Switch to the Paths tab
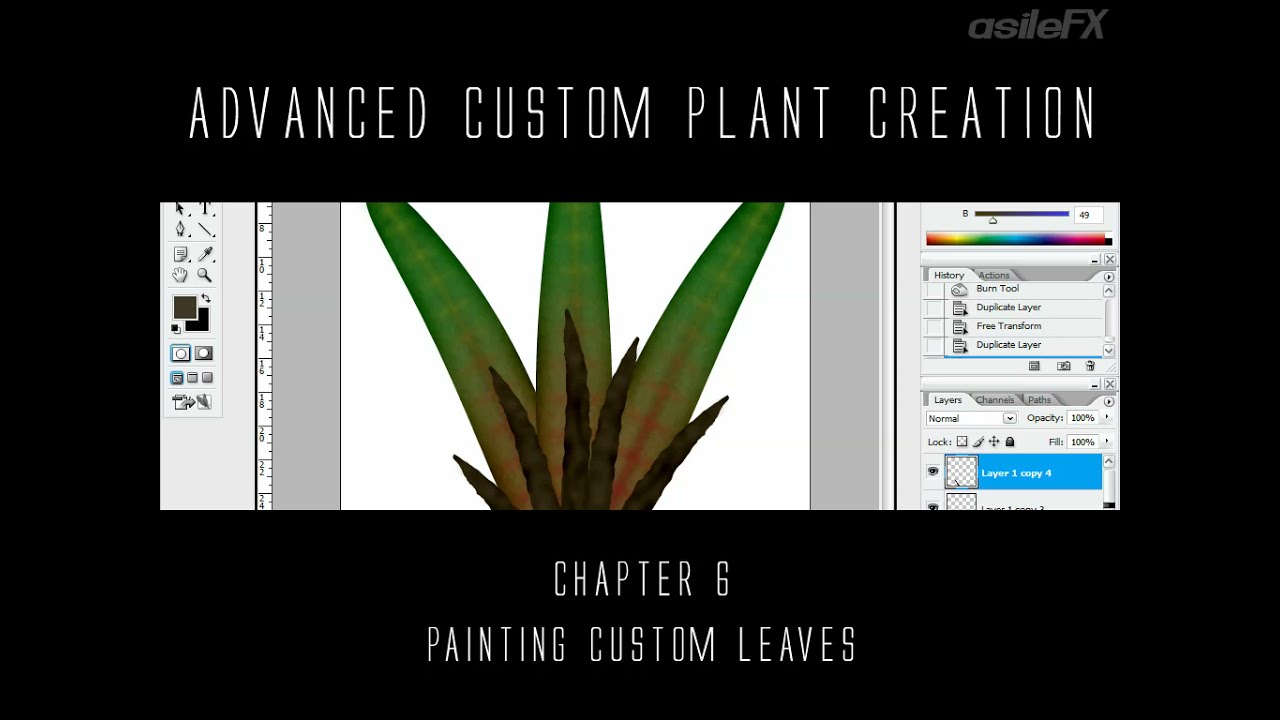Image resolution: width=1280 pixels, height=720 pixels. coord(1039,400)
